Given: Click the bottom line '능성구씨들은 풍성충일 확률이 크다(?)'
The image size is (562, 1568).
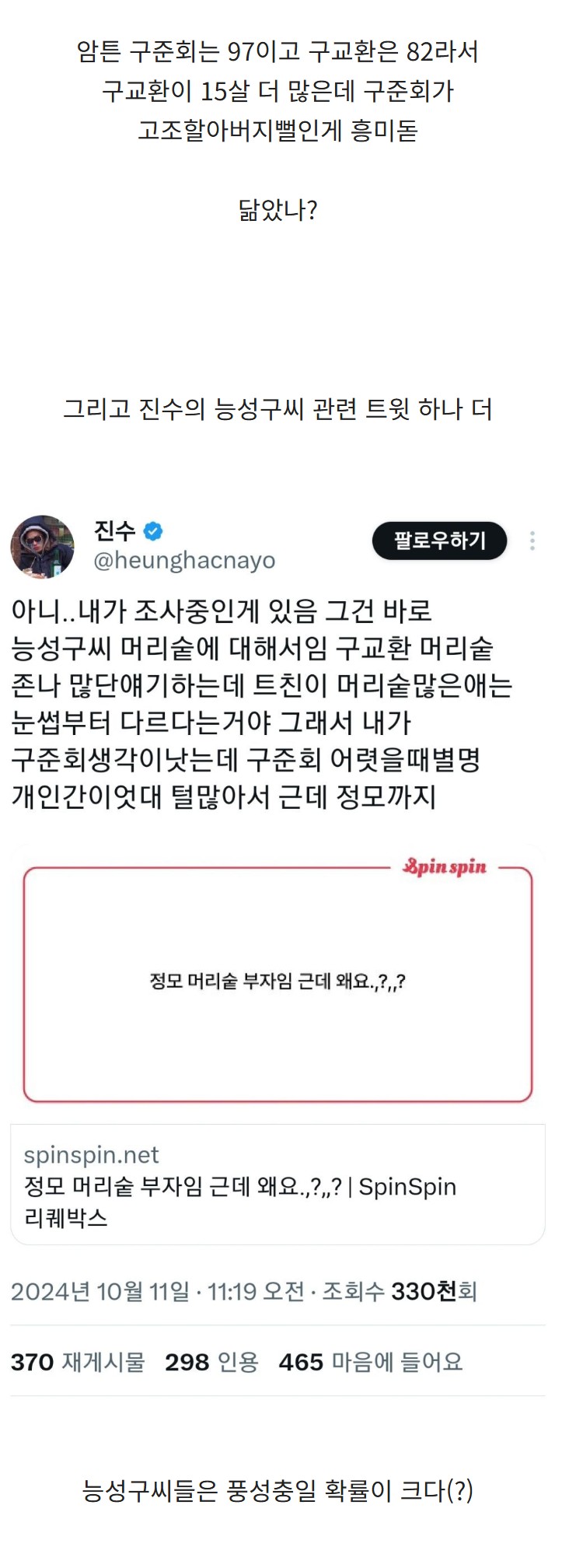Looking at the screenshot, I should tap(278, 1490).
